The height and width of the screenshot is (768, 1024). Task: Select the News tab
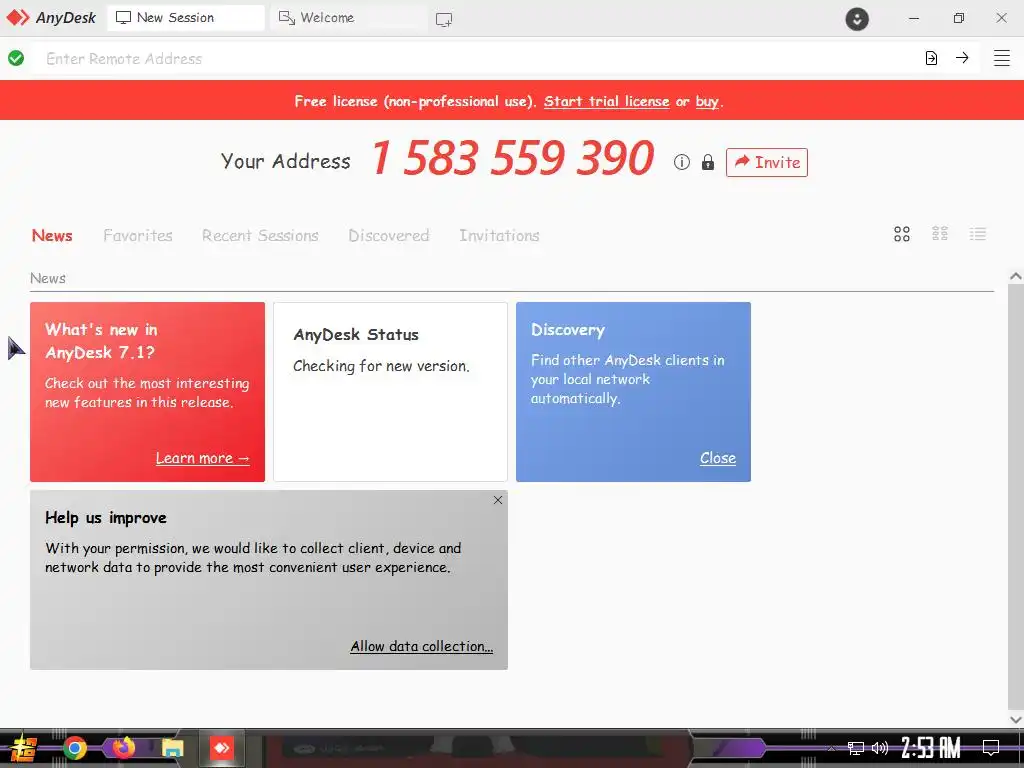(52, 235)
